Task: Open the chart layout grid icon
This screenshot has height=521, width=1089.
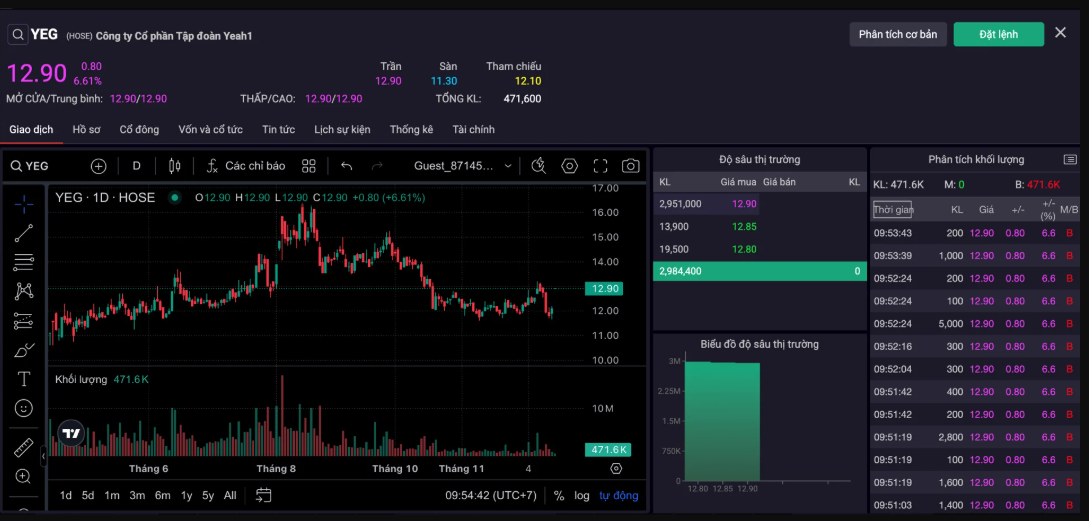Action: [x=309, y=166]
